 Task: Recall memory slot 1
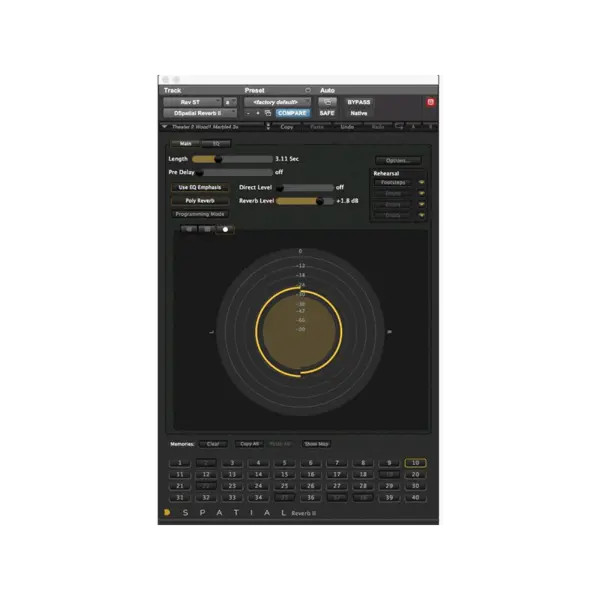point(179,463)
